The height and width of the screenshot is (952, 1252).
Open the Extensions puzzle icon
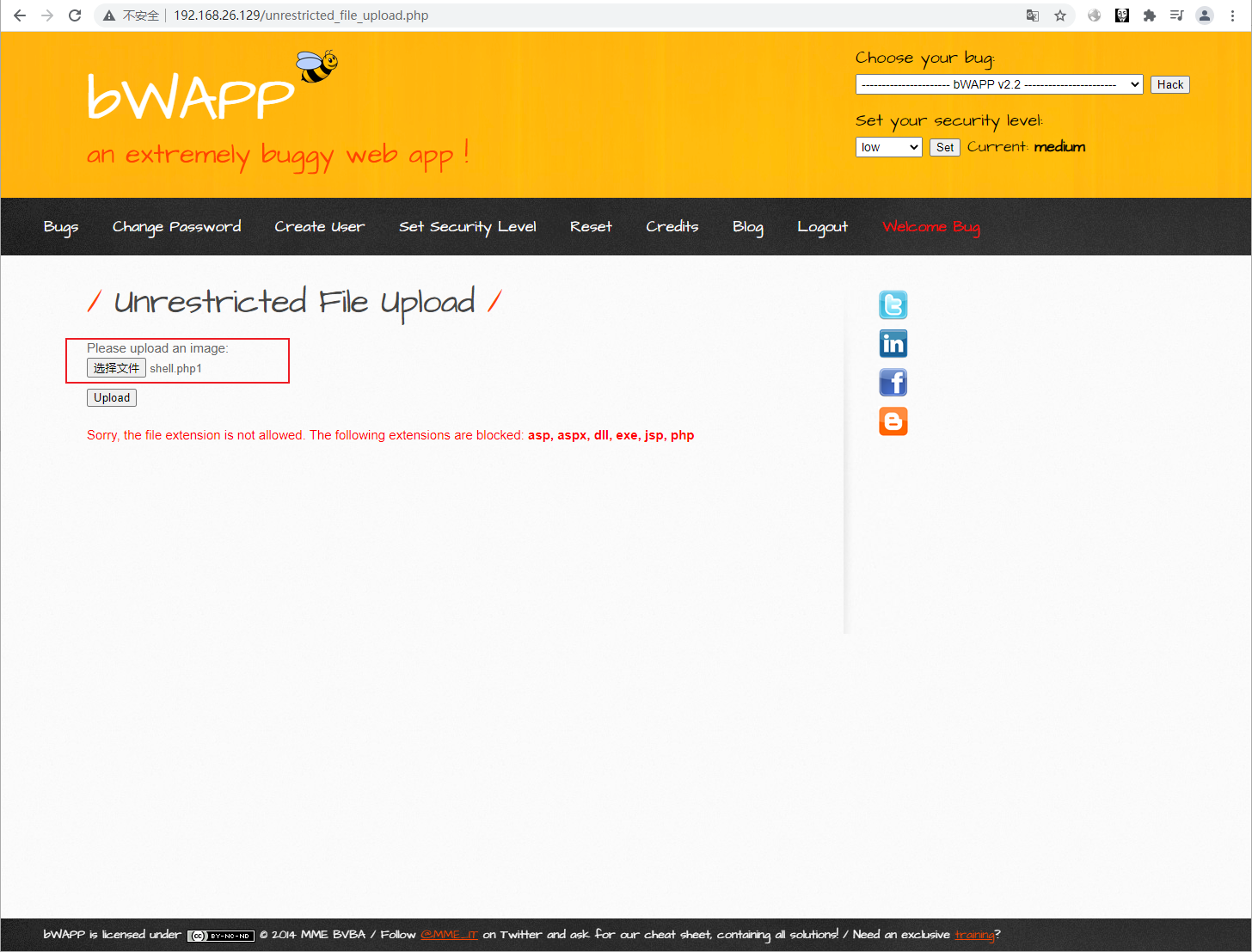[x=1150, y=15]
